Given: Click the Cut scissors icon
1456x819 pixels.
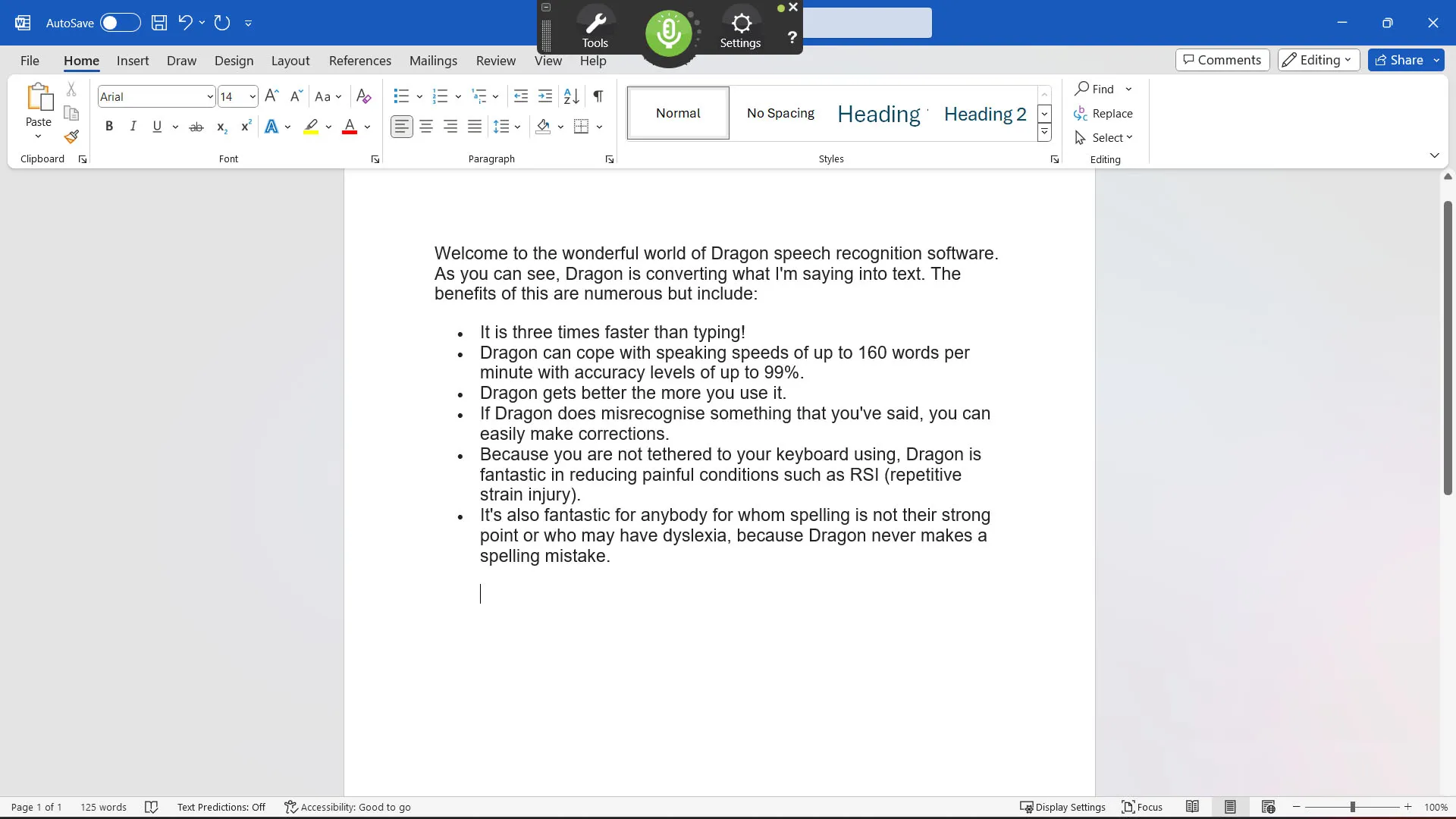Looking at the screenshot, I should [x=71, y=89].
